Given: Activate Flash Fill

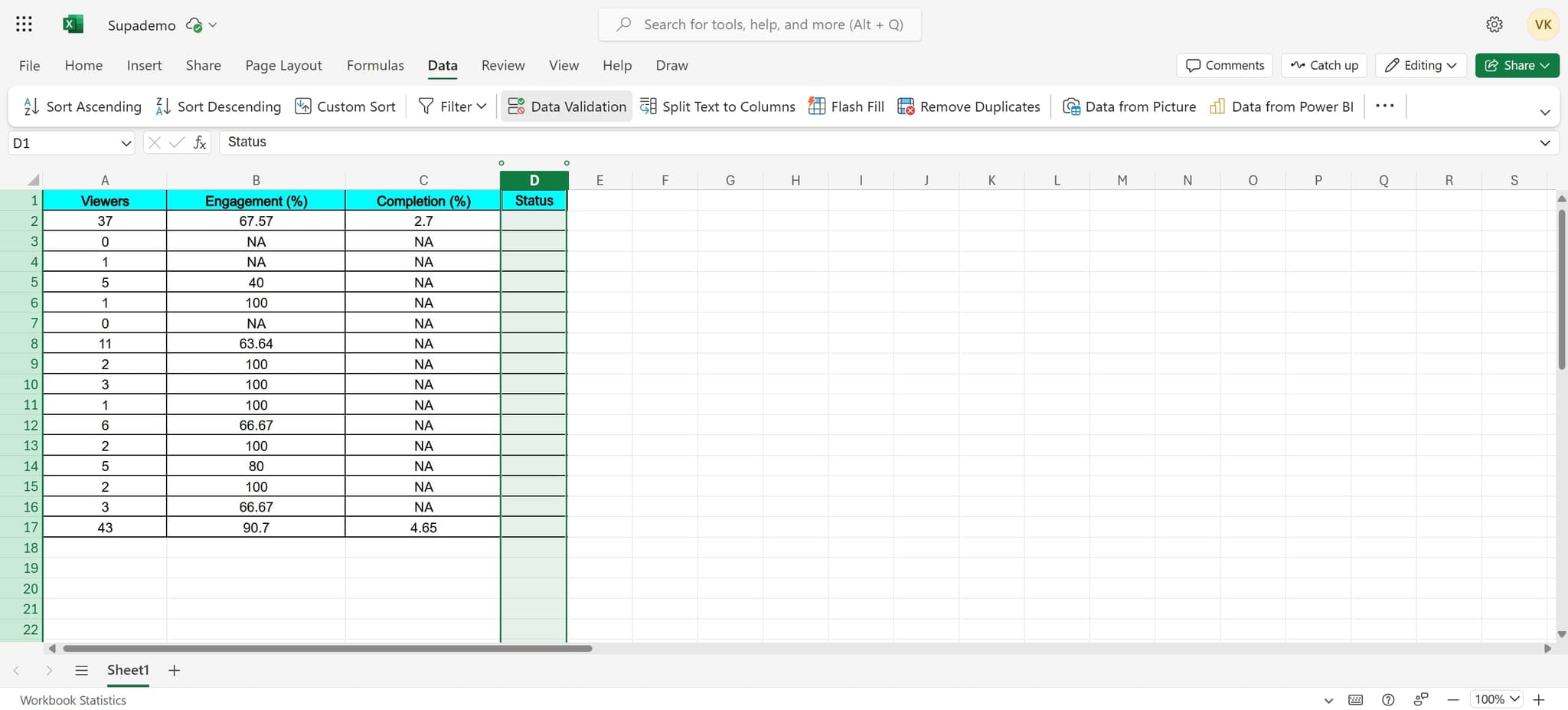Looking at the screenshot, I should point(844,106).
